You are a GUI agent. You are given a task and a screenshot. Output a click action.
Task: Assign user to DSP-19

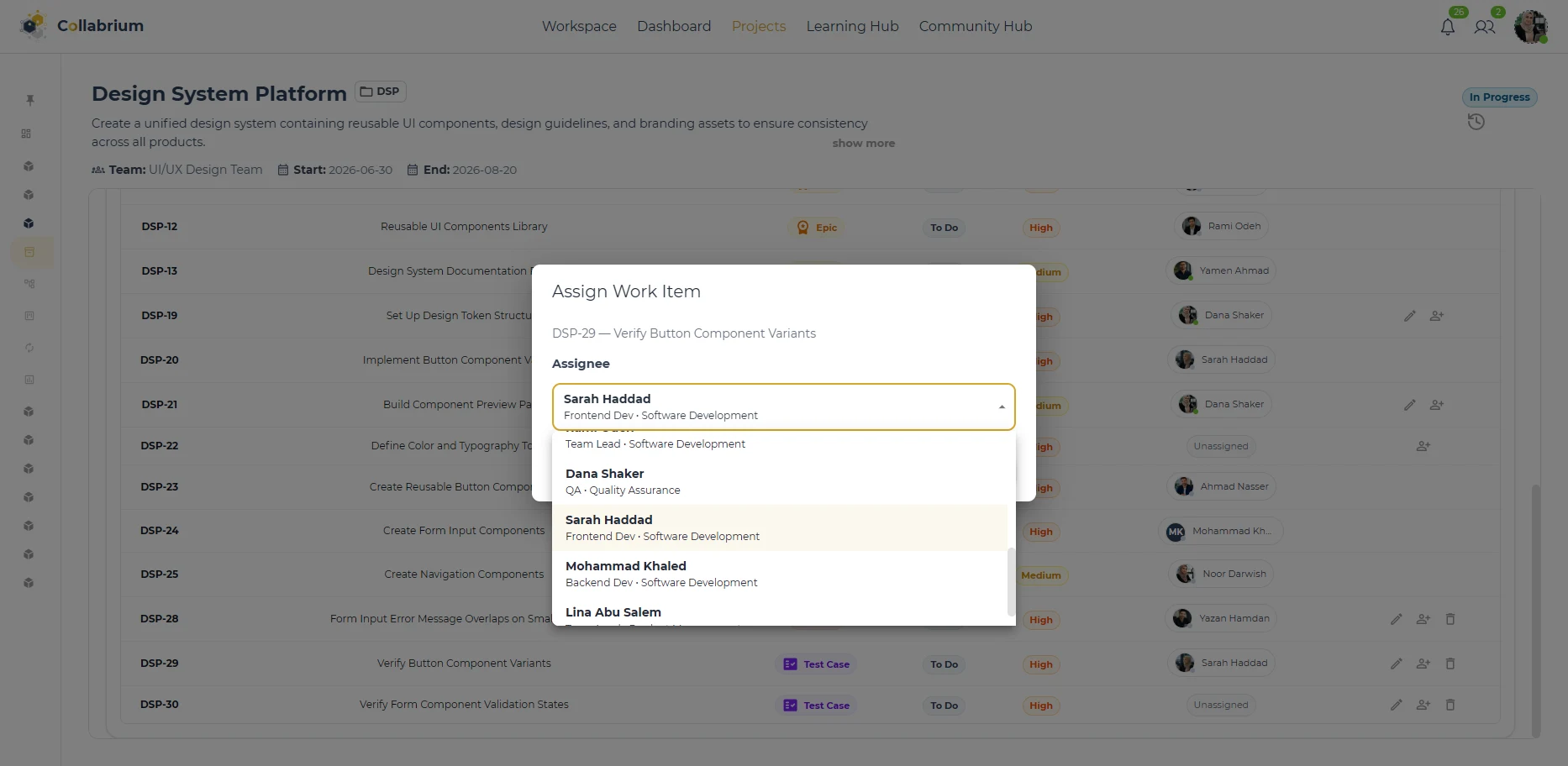pyautogui.click(x=1437, y=316)
